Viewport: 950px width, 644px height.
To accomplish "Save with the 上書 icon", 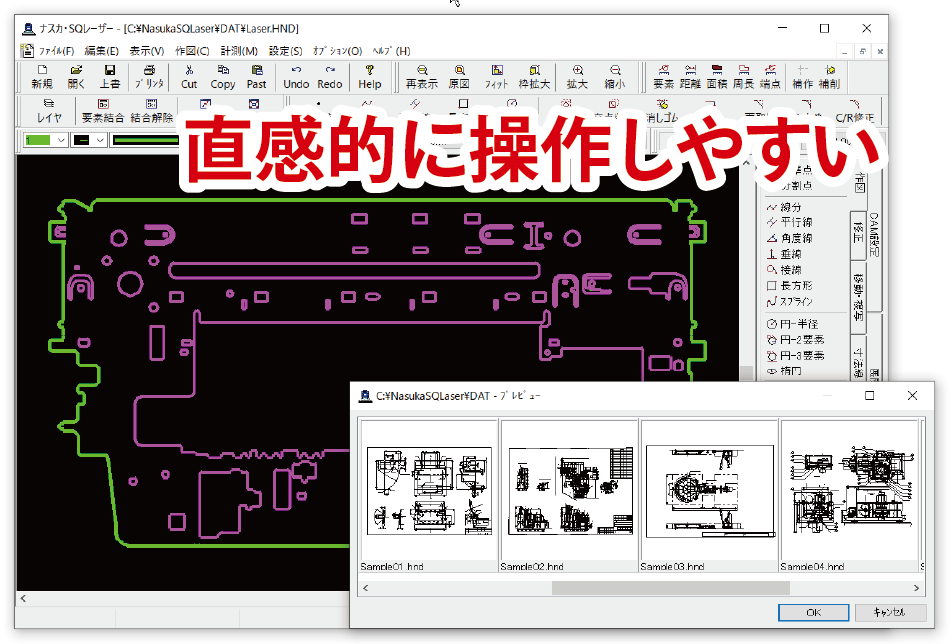I will (110, 77).
